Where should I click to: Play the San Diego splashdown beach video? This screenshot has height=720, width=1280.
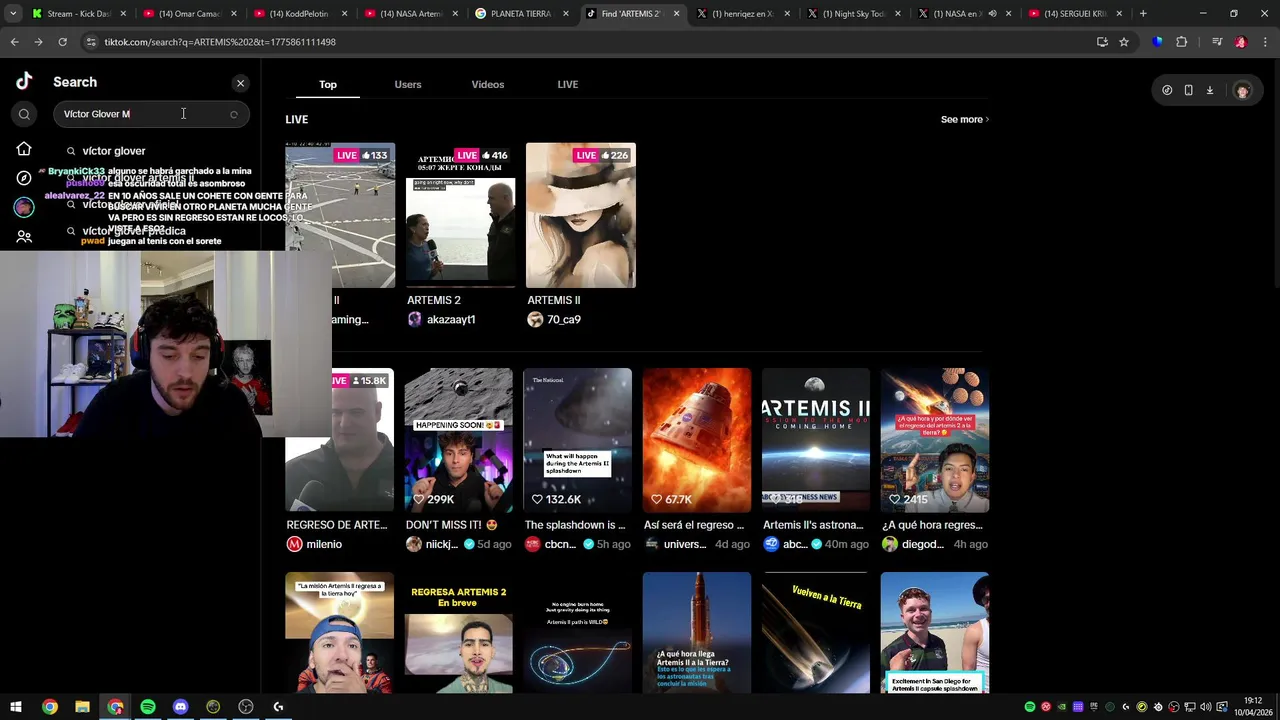click(935, 633)
